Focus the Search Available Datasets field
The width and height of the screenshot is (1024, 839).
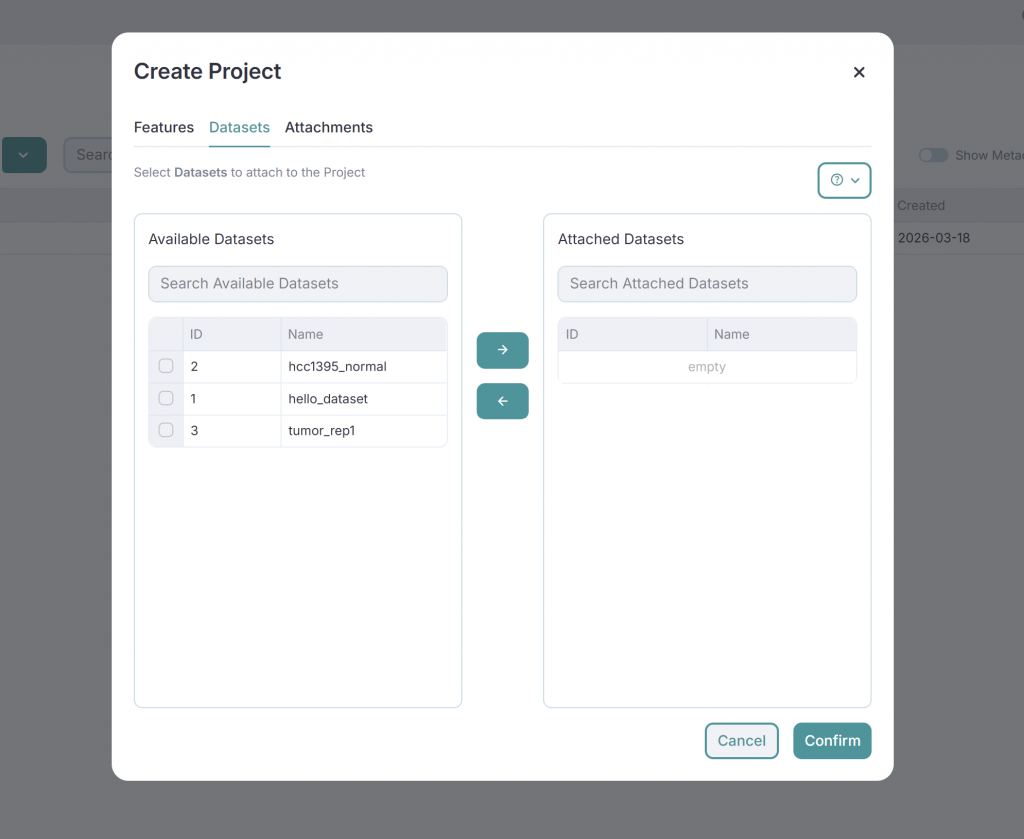(297, 283)
